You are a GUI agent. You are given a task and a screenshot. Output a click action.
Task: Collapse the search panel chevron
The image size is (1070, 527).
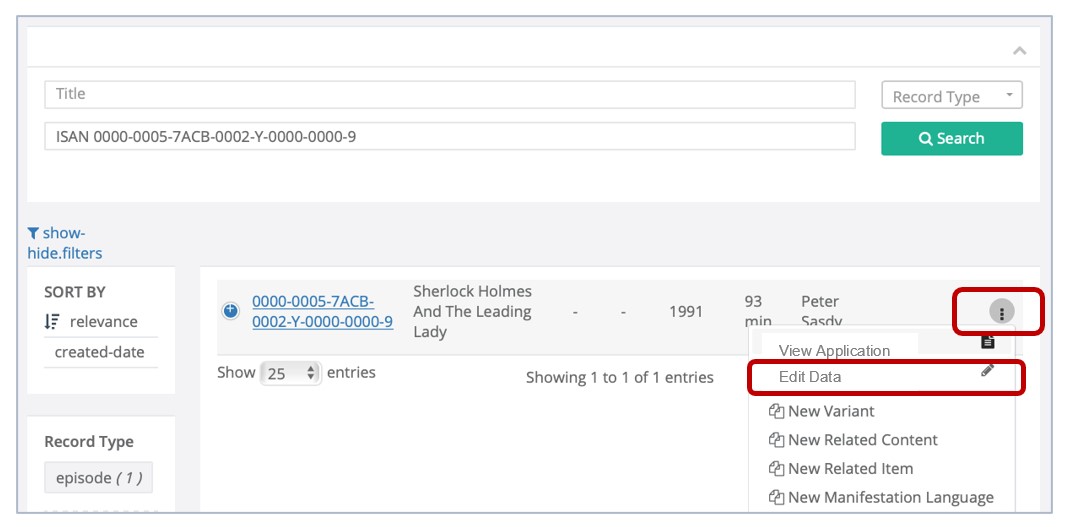click(x=1020, y=51)
